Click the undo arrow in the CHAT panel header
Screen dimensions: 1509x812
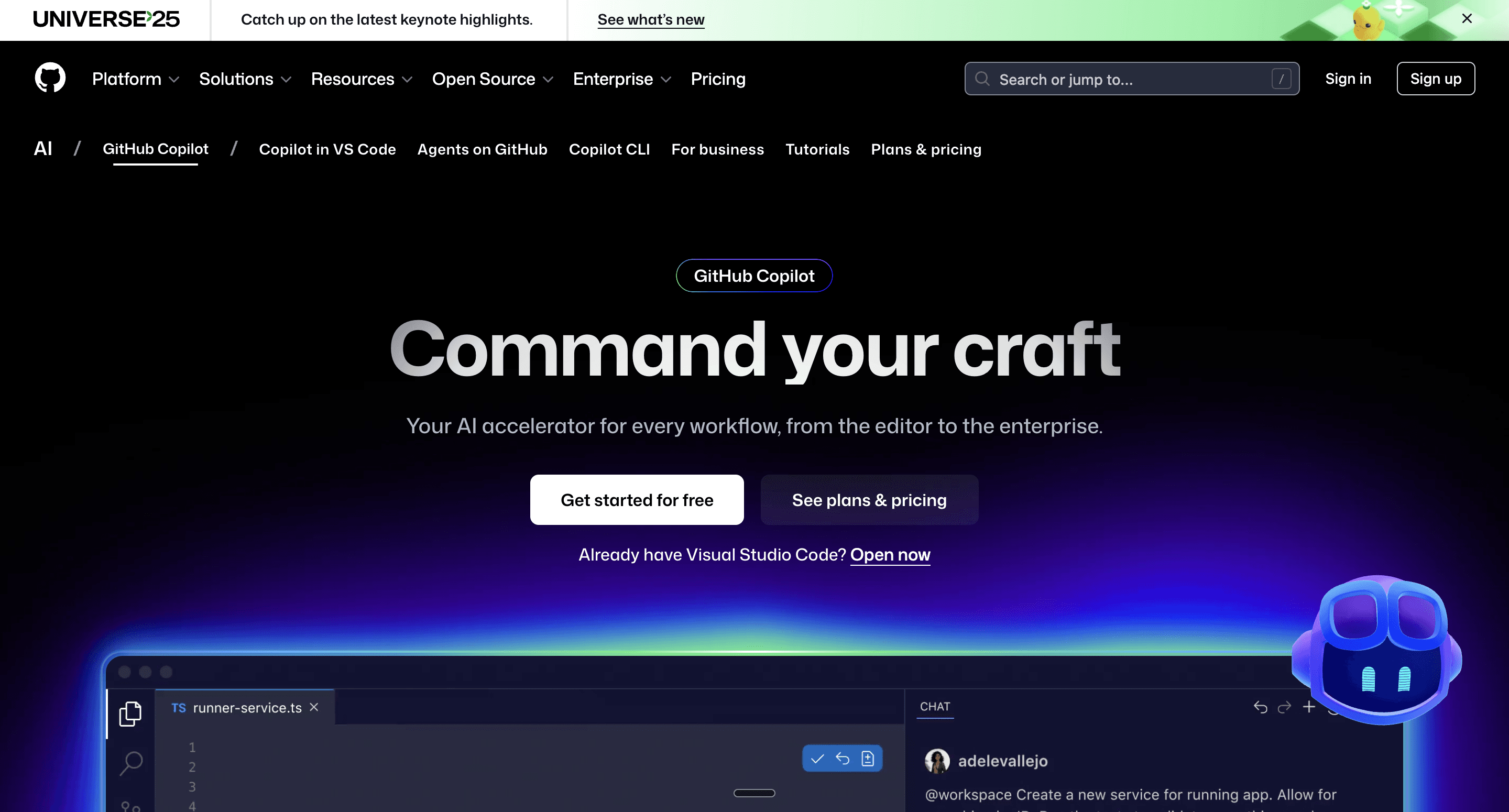point(1261,707)
